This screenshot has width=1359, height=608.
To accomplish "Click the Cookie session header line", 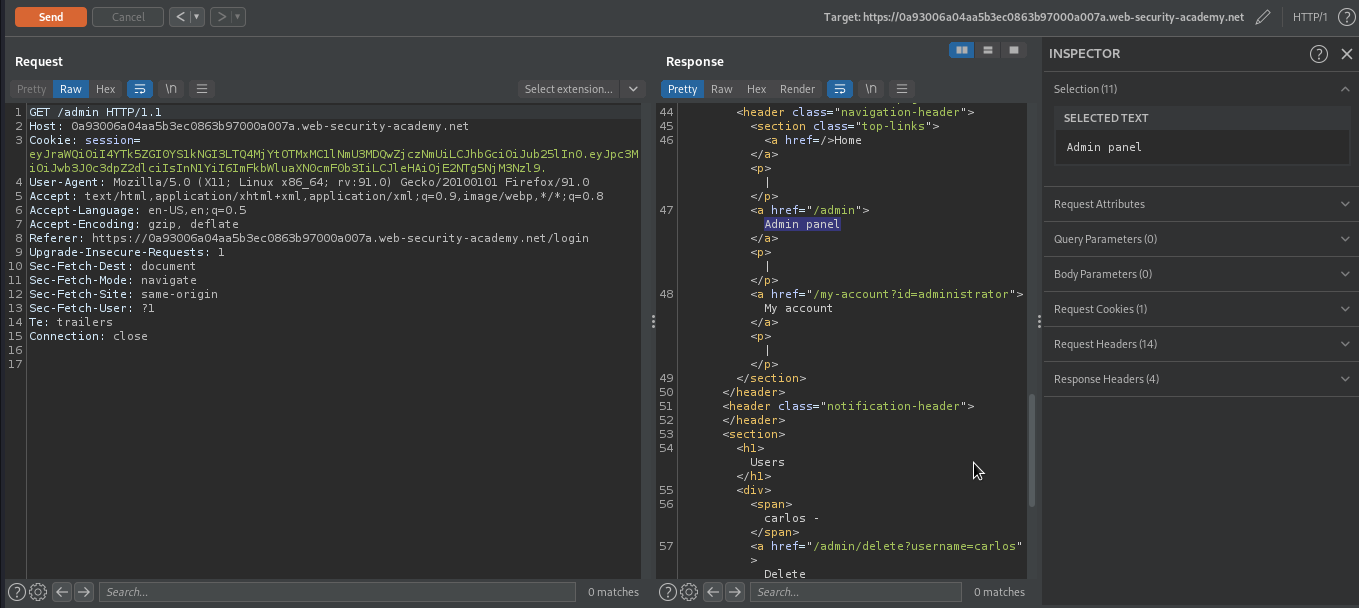I will point(334,154).
